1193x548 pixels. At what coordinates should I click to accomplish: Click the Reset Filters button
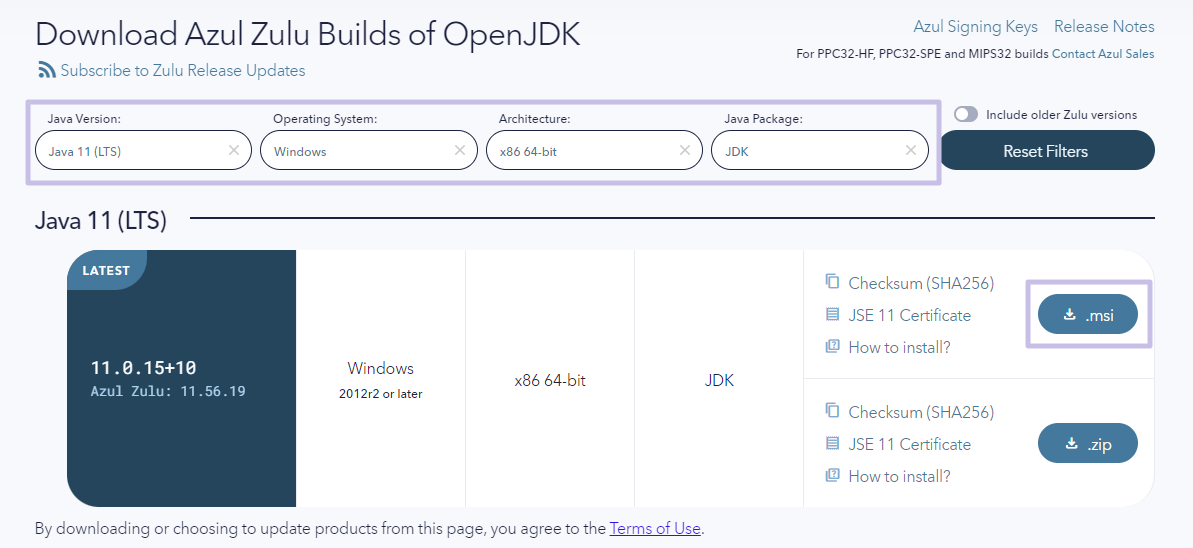coord(1046,150)
